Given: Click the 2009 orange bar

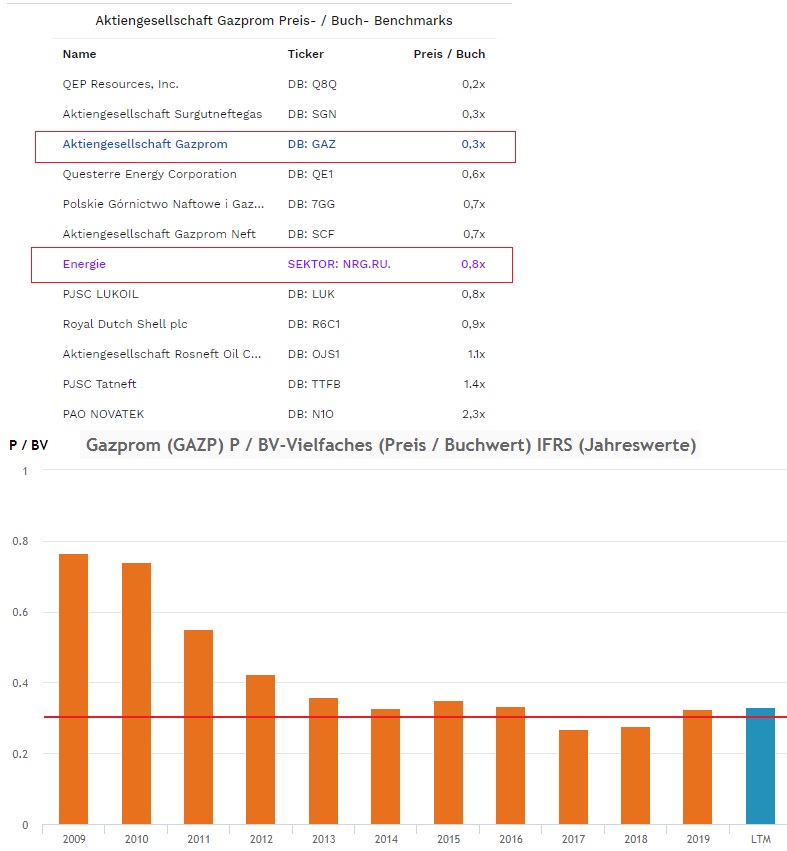Looking at the screenshot, I should click(73, 689).
